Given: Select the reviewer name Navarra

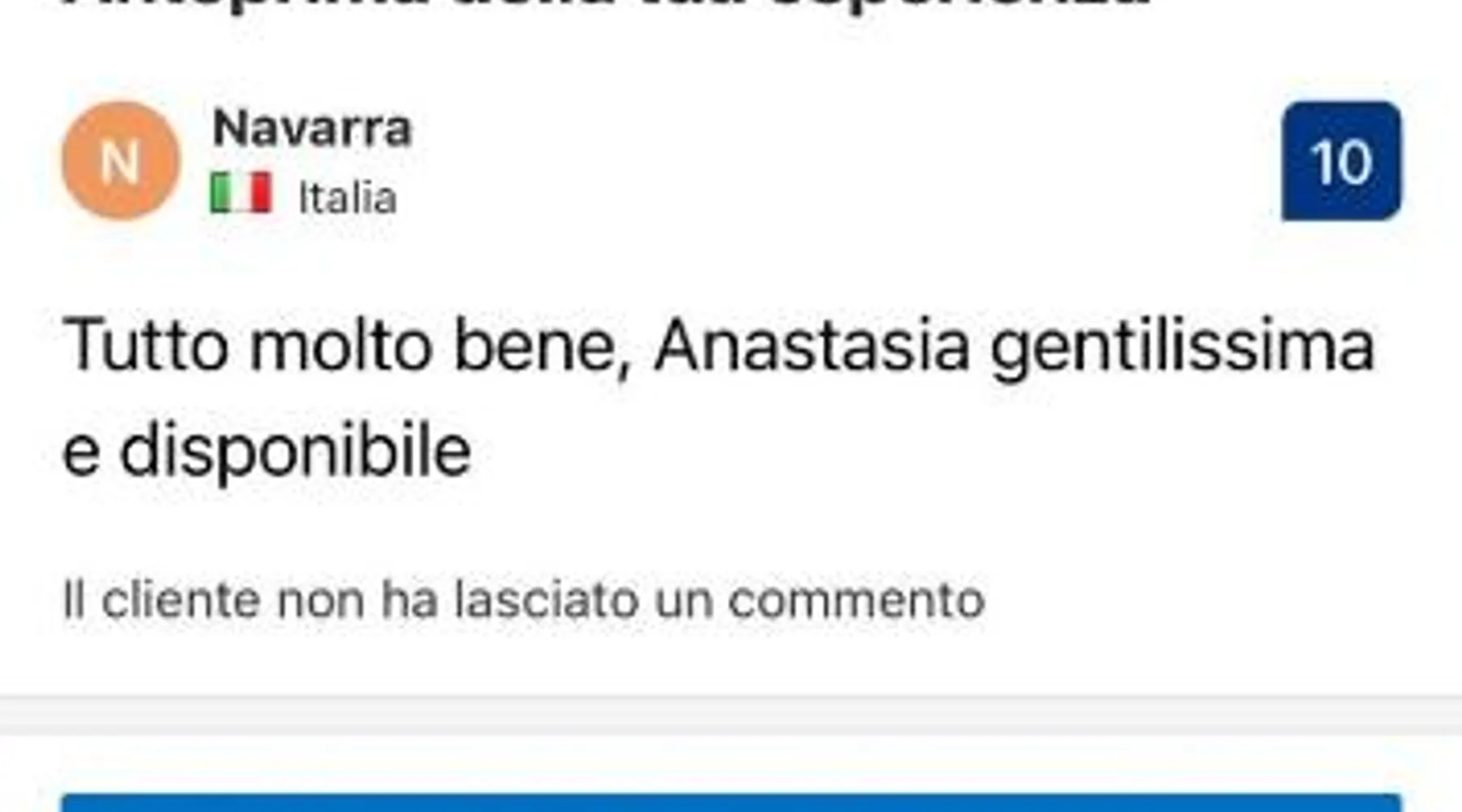Looking at the screenshot, I should coord(312,128).
